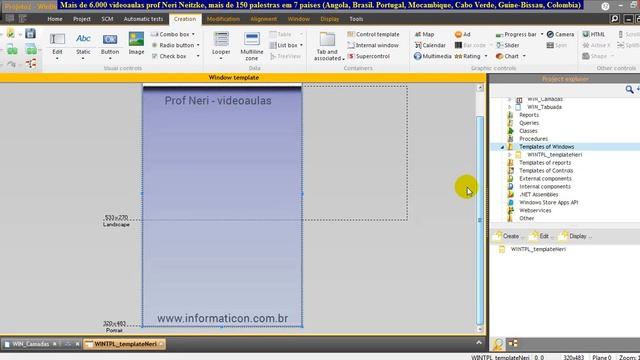
Task: Open the Combo box dropdown arrow
Action: [193, 35]
